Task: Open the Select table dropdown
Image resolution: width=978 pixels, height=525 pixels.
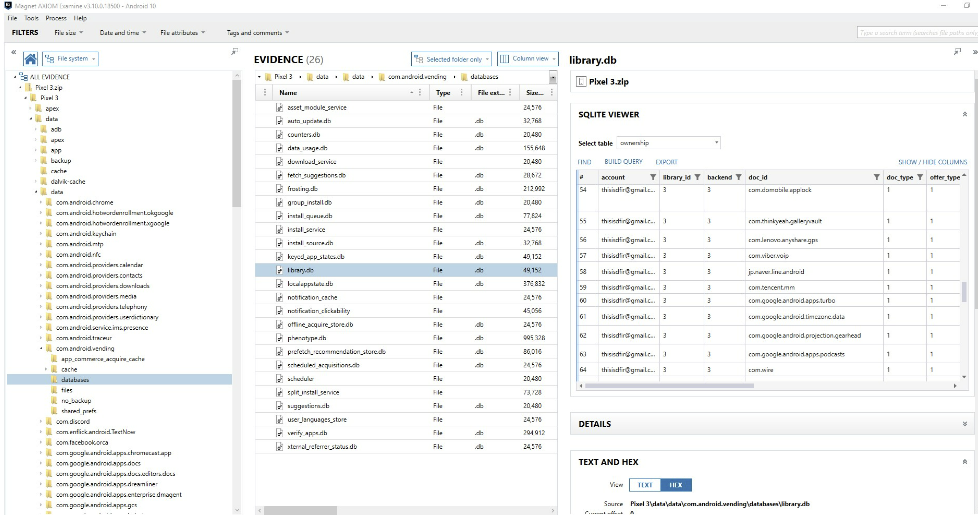Action: pos(669,143)
